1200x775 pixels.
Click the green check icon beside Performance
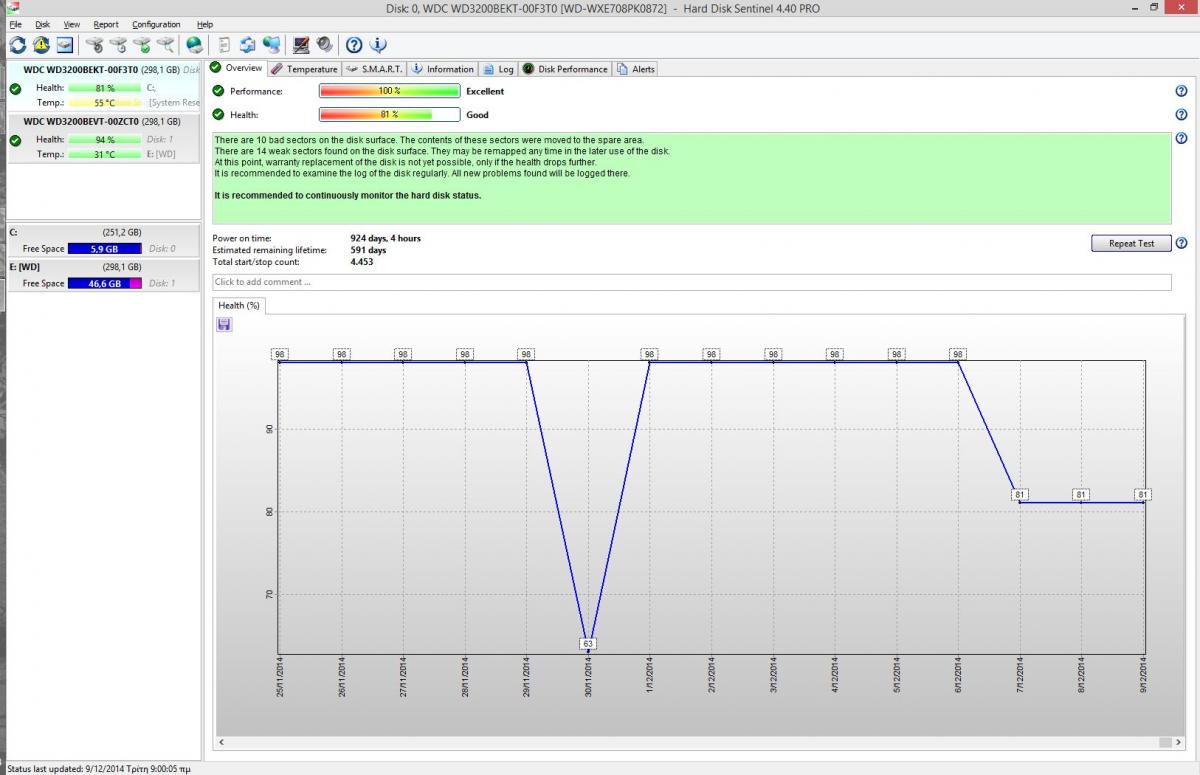pos(218,91)
